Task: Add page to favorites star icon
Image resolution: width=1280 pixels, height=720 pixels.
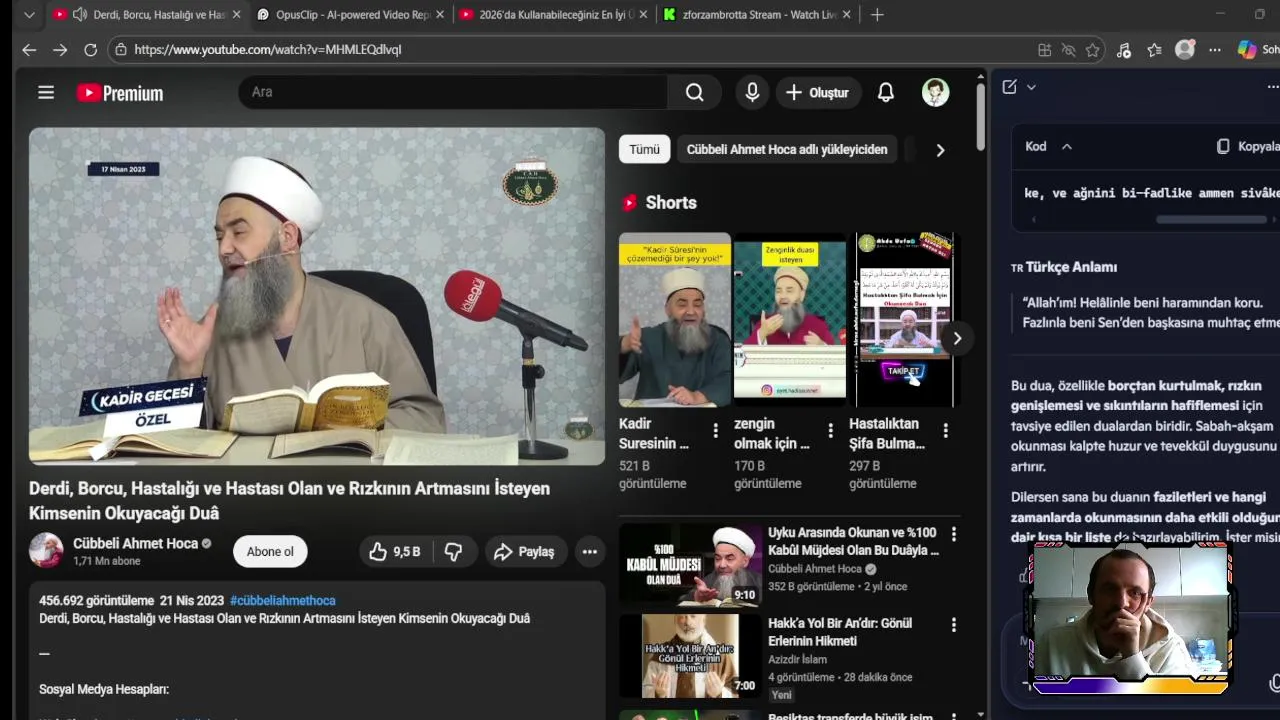Action: [x=1093, y=50]
